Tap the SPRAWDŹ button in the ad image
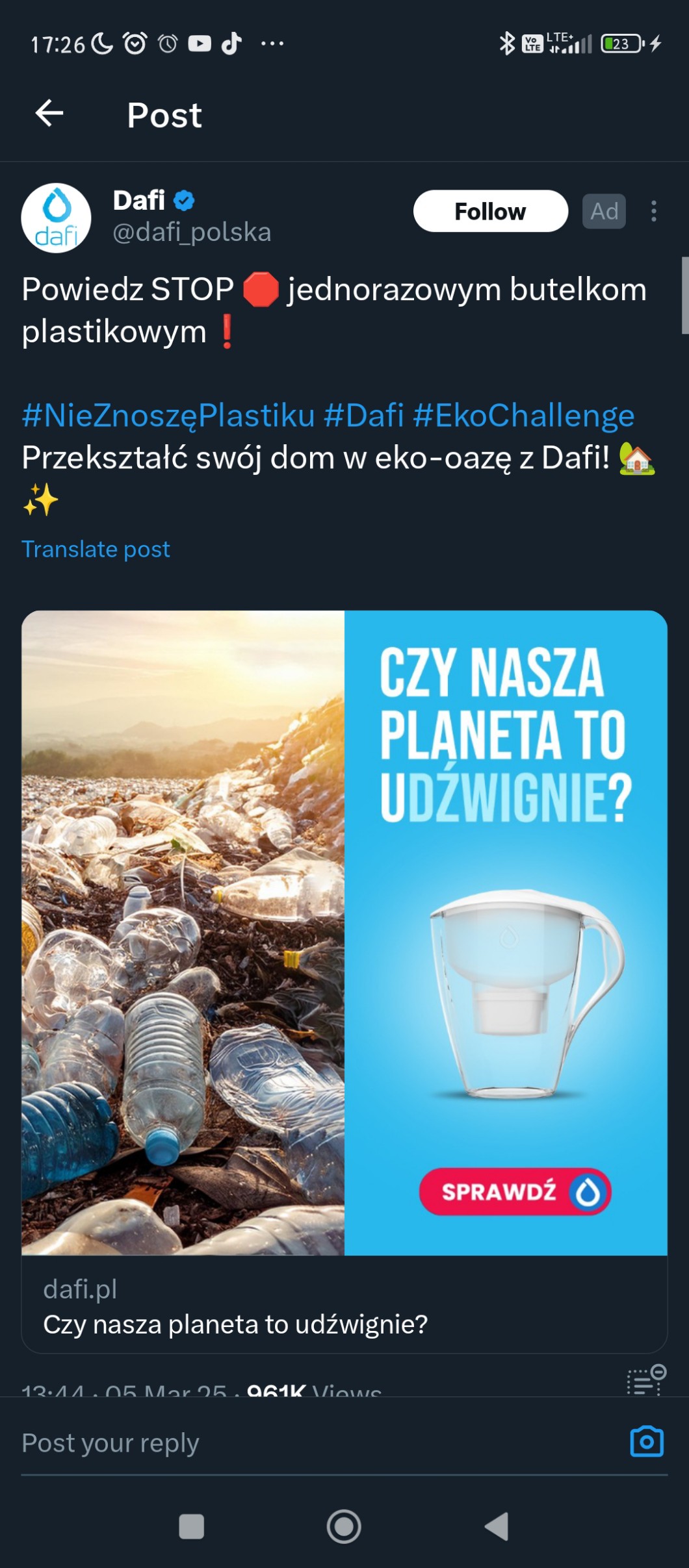The height and width of the screenshot is (1568, 689). 515,1192
